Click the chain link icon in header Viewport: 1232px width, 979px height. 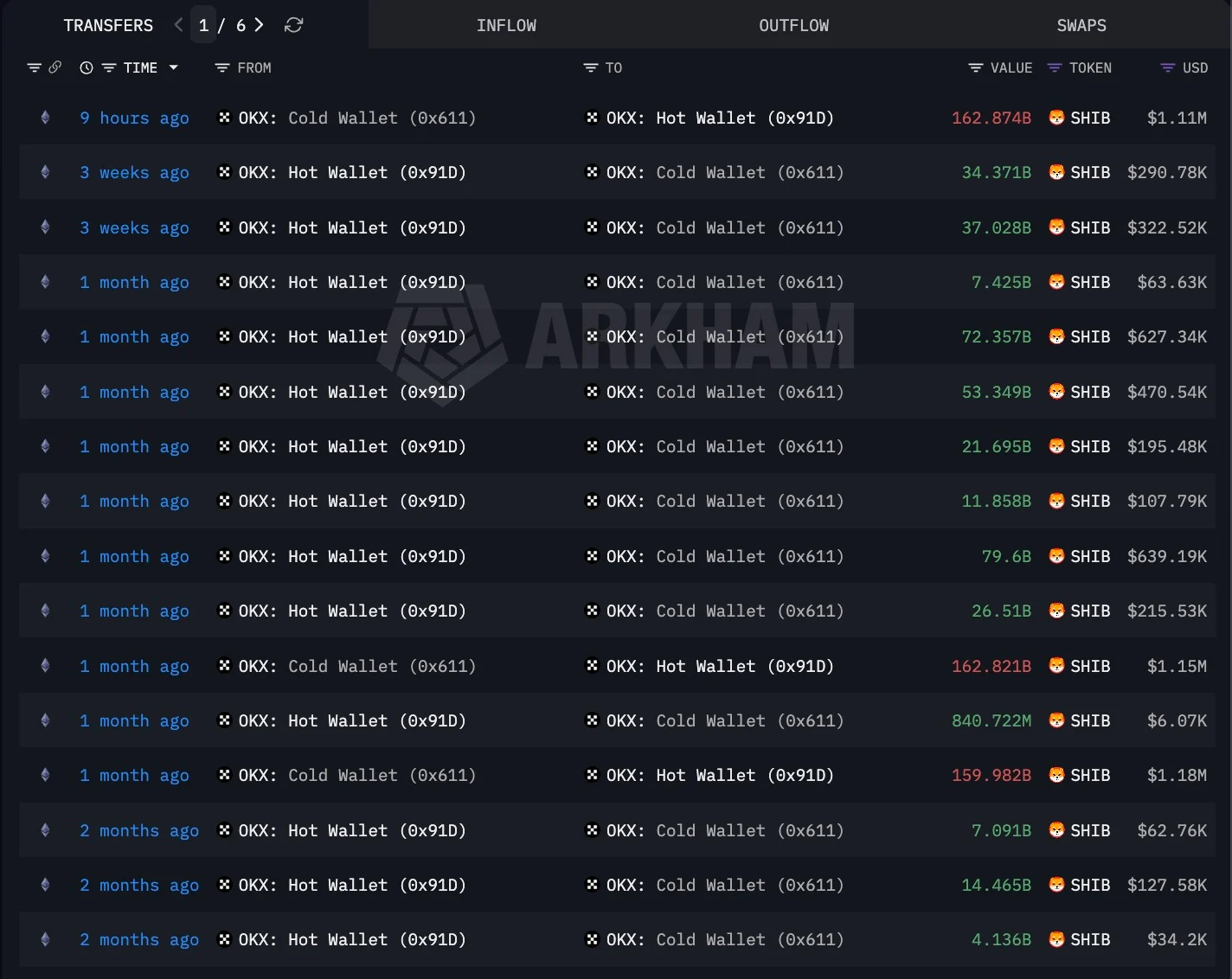55,67
